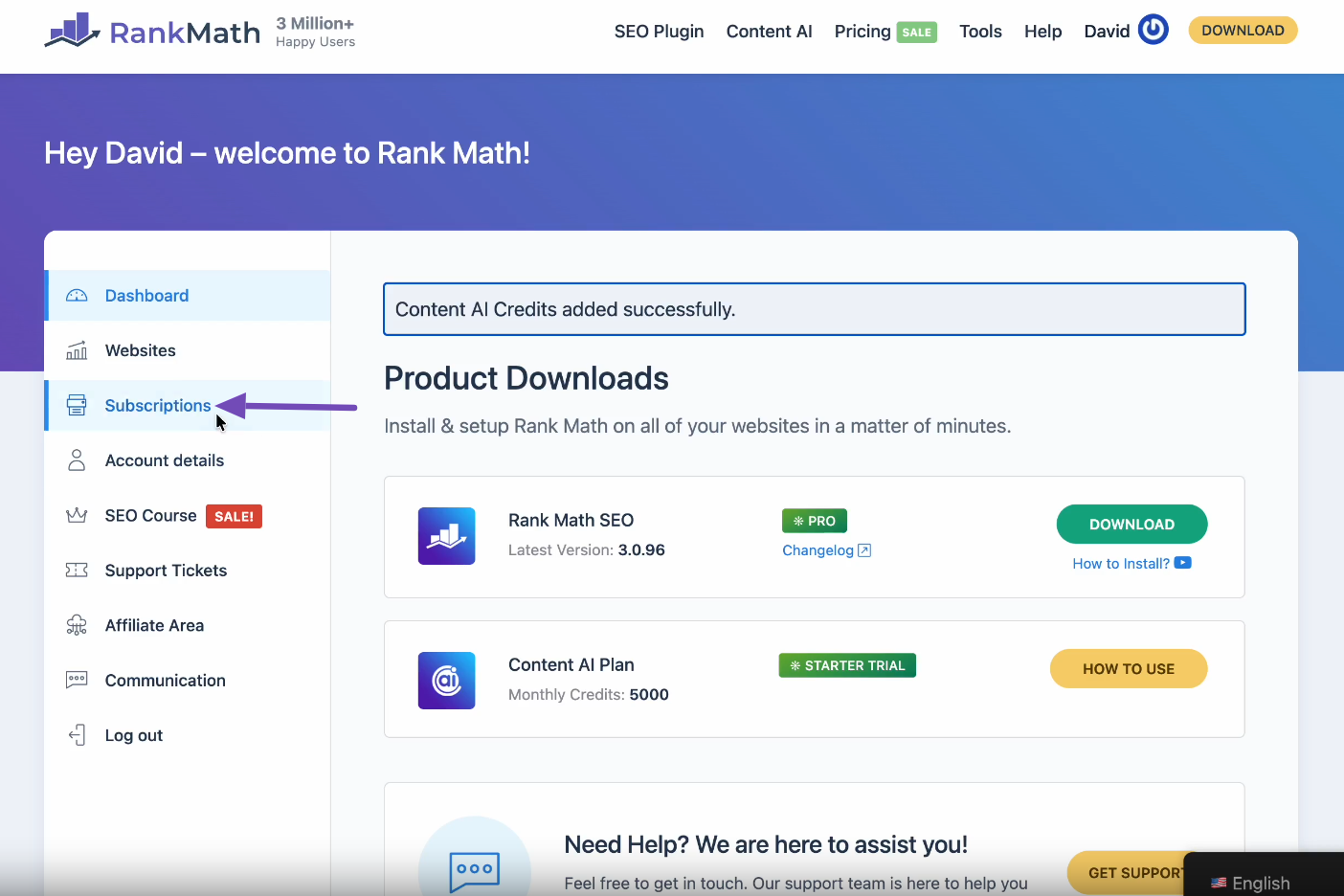Click the SEO Course crown icon
The width and height of the screenshot is (1344, 896).
click(77, 516)
